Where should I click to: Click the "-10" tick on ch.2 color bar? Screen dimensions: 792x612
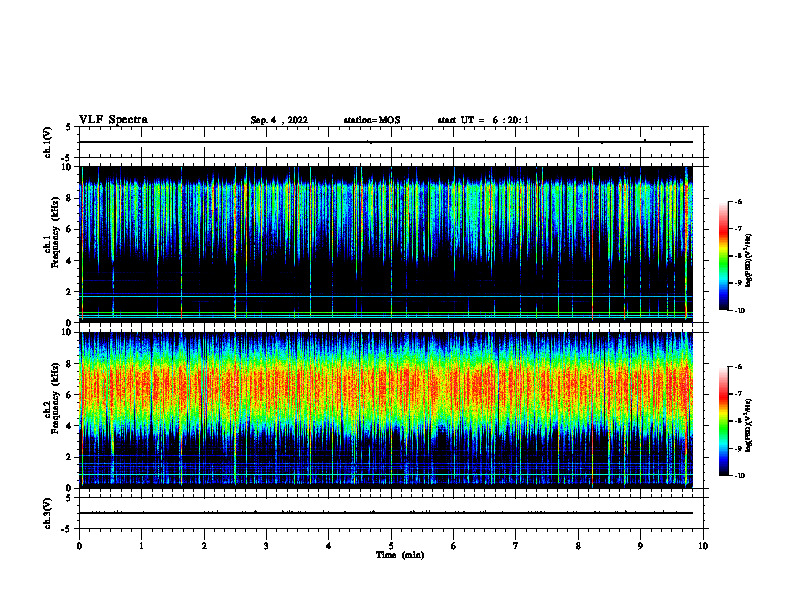click(x=739, y=476)
